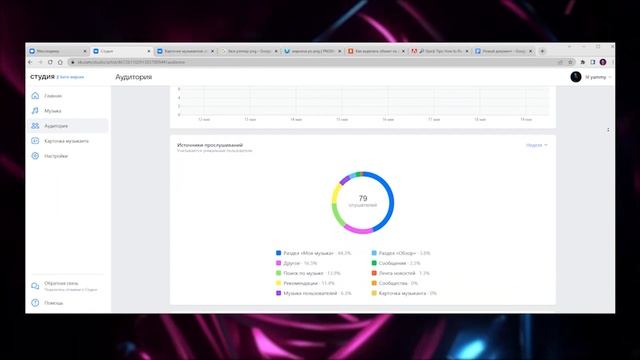Click the студия logo text

coord(42,77)
